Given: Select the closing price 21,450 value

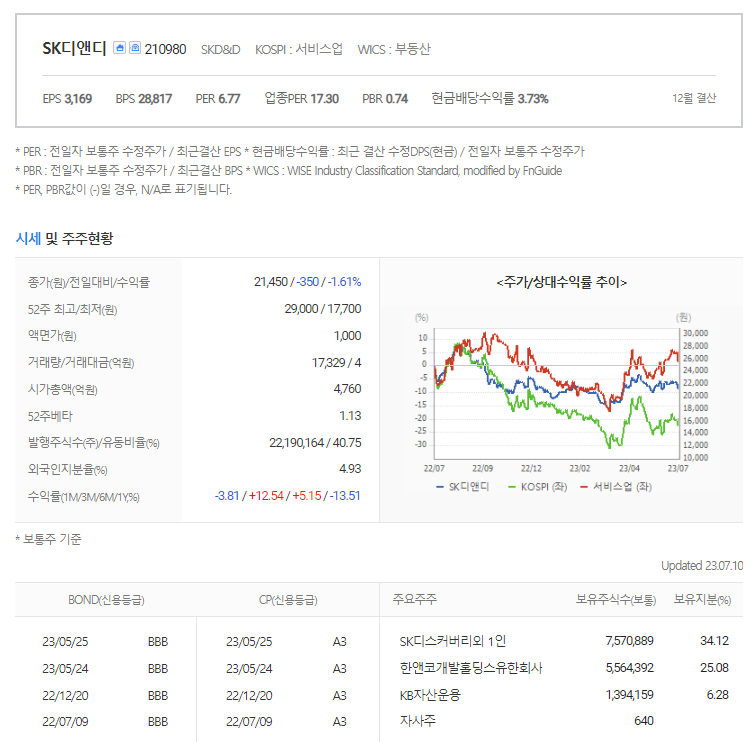Looking at the screenshot, I should click(x=271, y=282).
